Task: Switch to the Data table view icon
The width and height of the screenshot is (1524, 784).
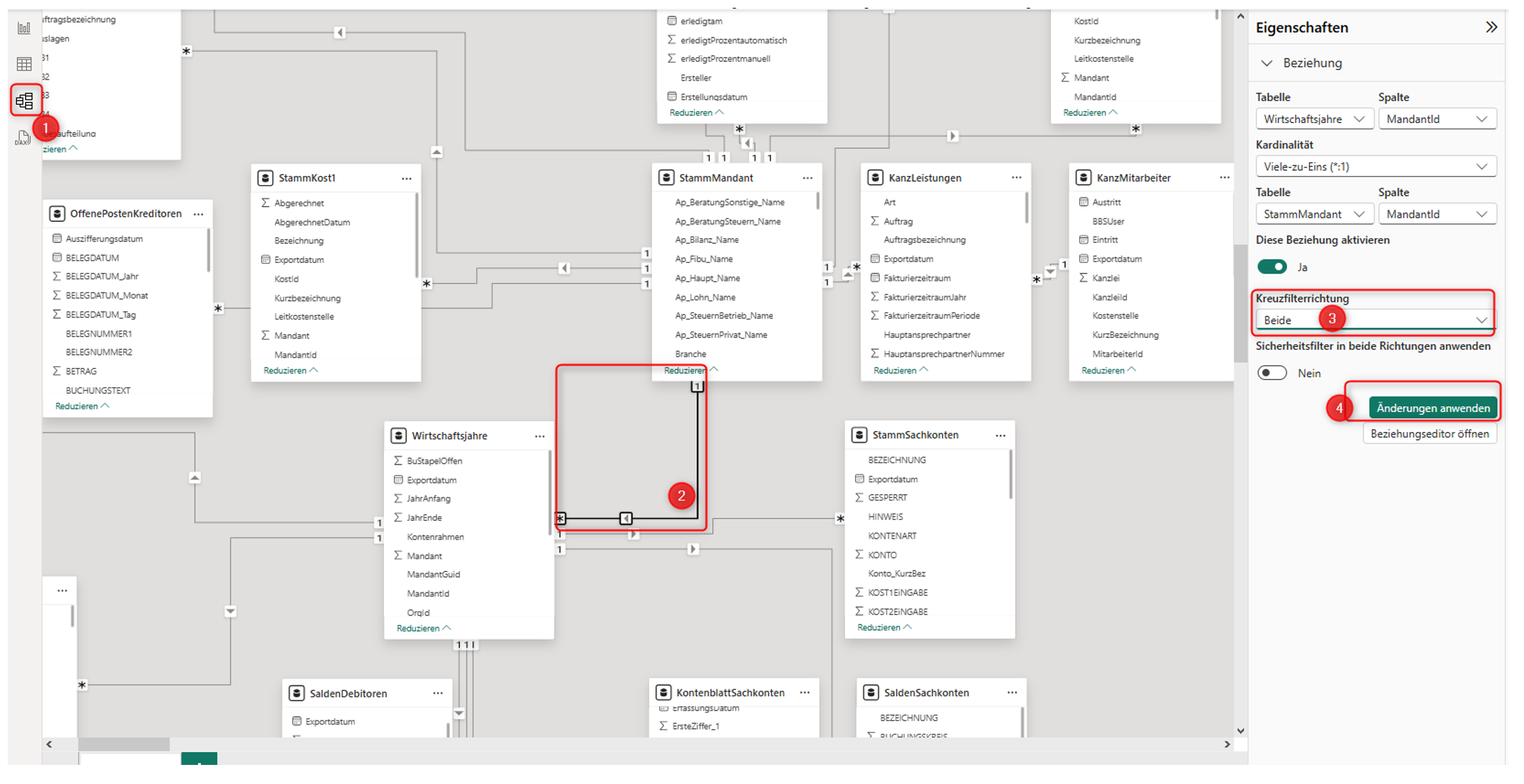Action: 24,64
